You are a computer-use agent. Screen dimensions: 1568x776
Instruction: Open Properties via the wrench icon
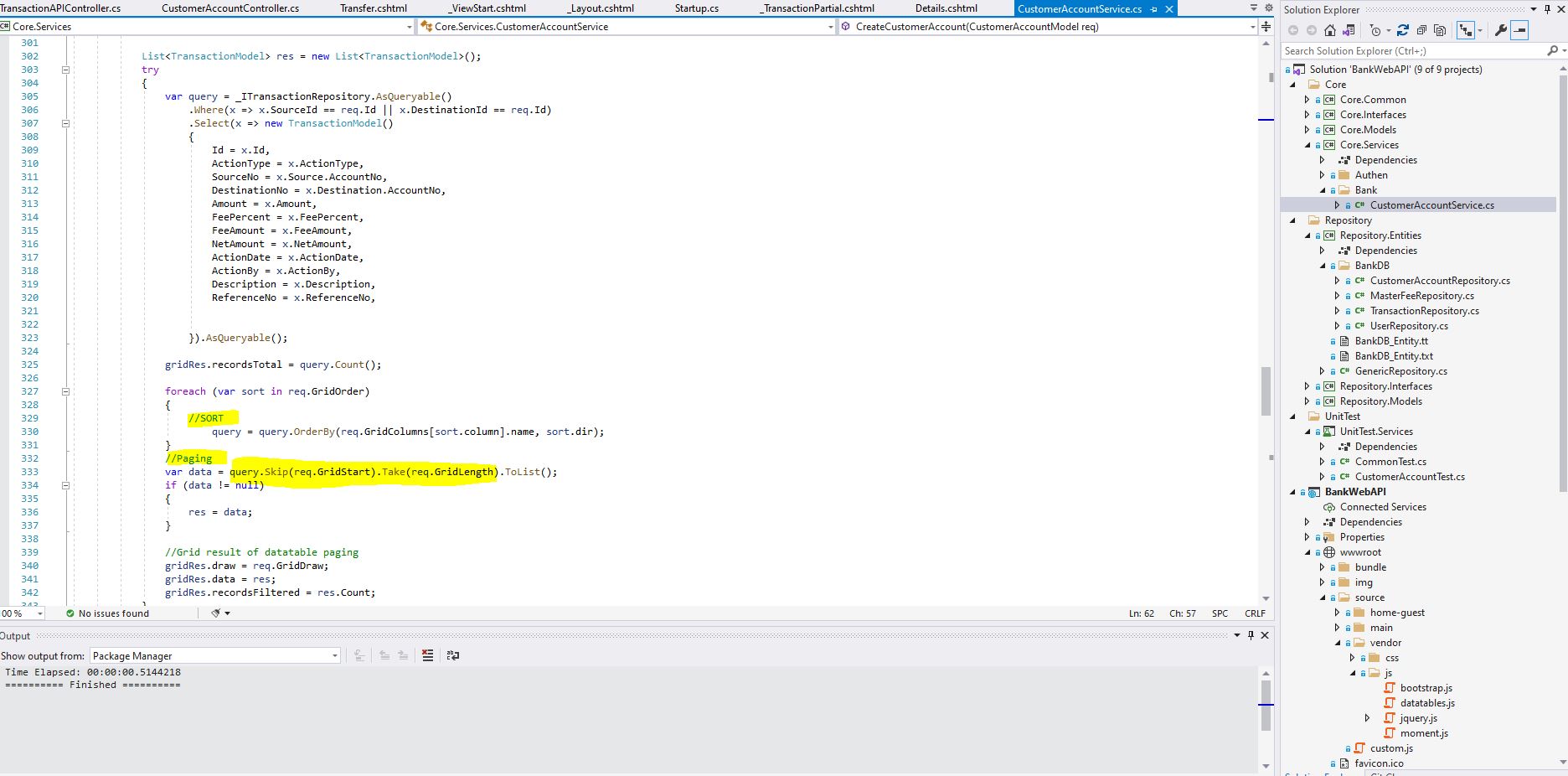point(1501,31)
